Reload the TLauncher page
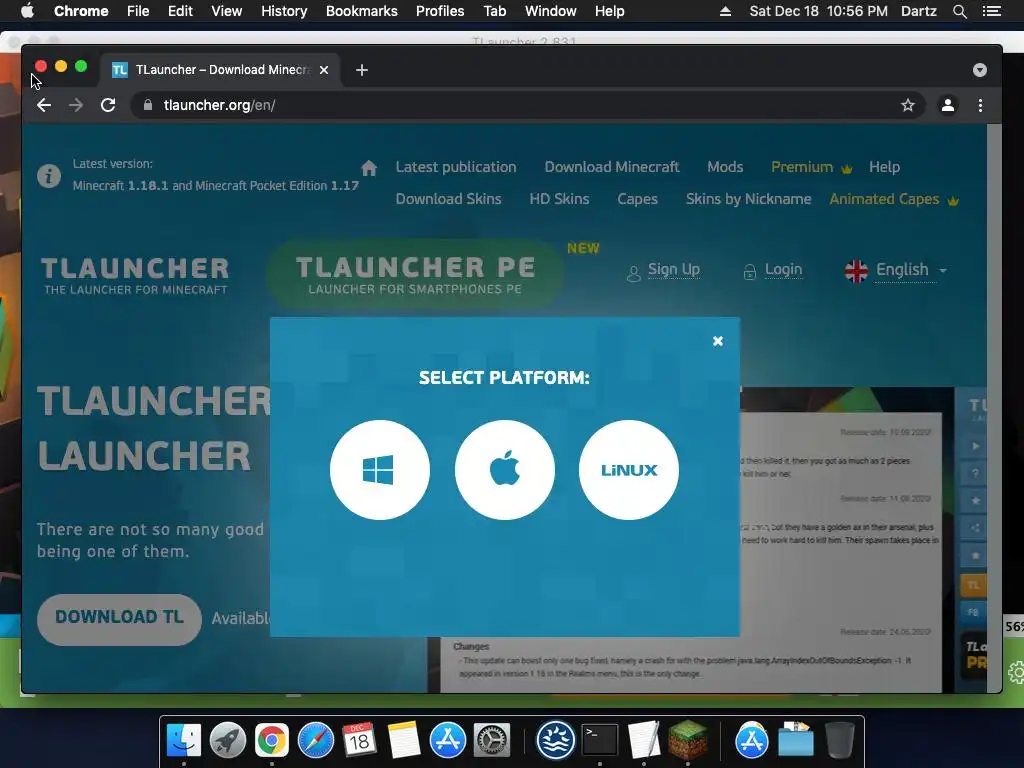This screenshot has height=768, width=1024. (108, 105)
